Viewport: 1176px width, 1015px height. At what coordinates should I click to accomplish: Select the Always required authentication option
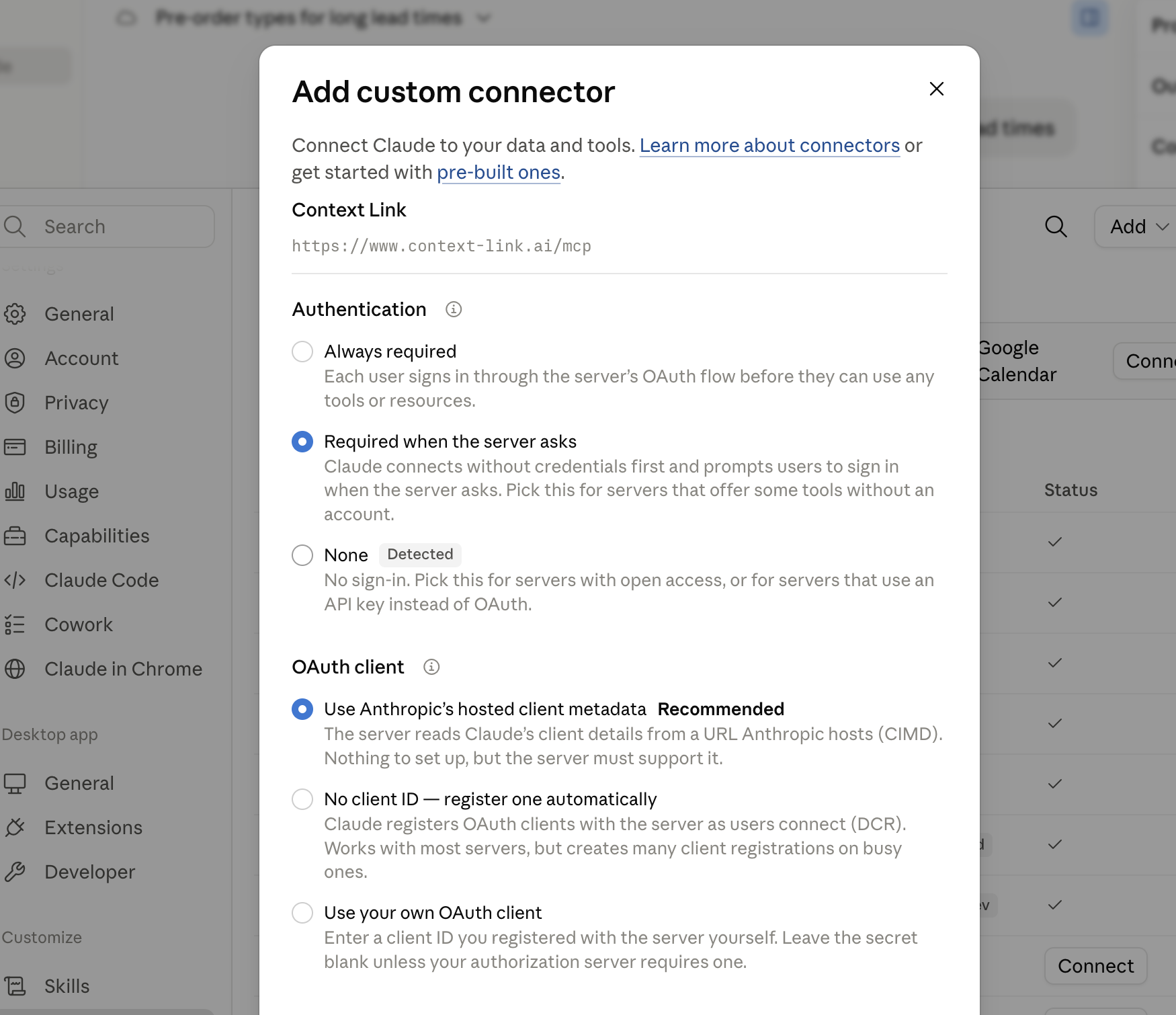(x=302, y=352)
